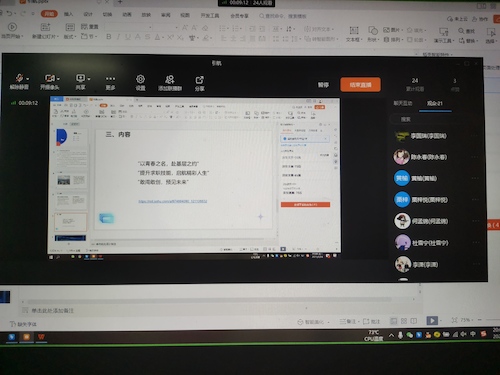
Task: Click the Pause button
Action: tap(323, 85)
